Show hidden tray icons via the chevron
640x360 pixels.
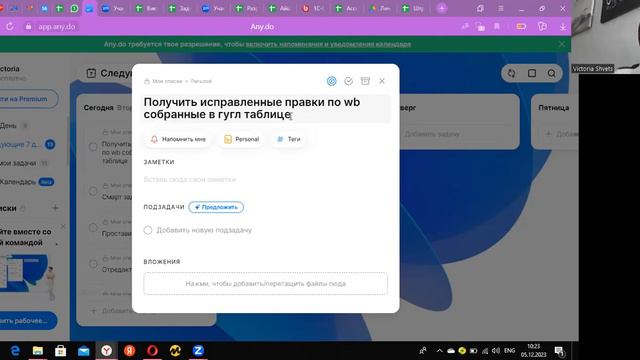(439, 351)
